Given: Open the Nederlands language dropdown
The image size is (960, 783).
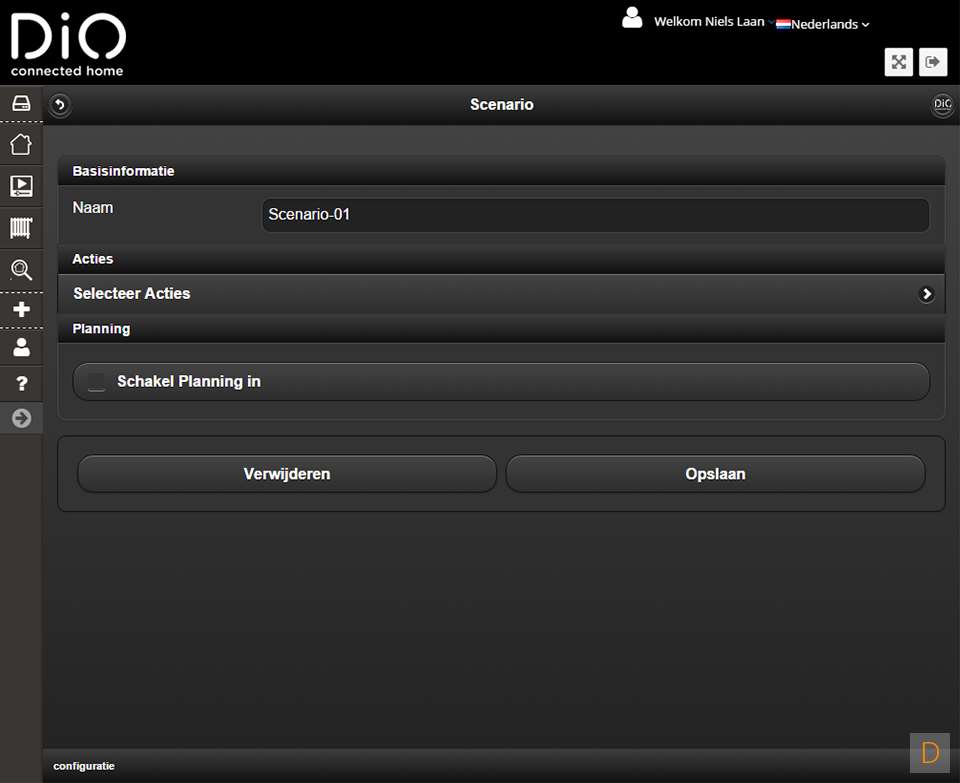Looking at the screenshot, I should [823, 24].
